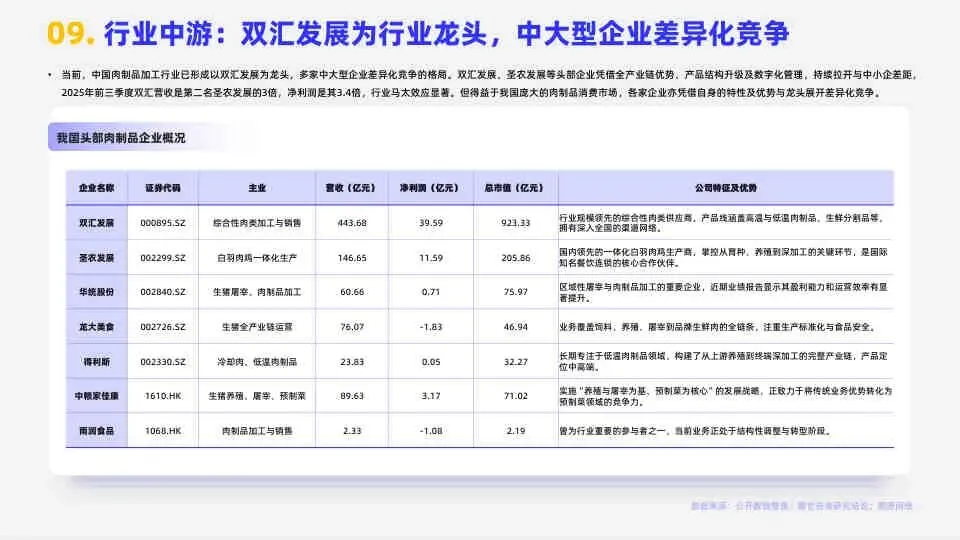Click the net profit value 0.71
The image size is (960, 540).
(431, 292)
